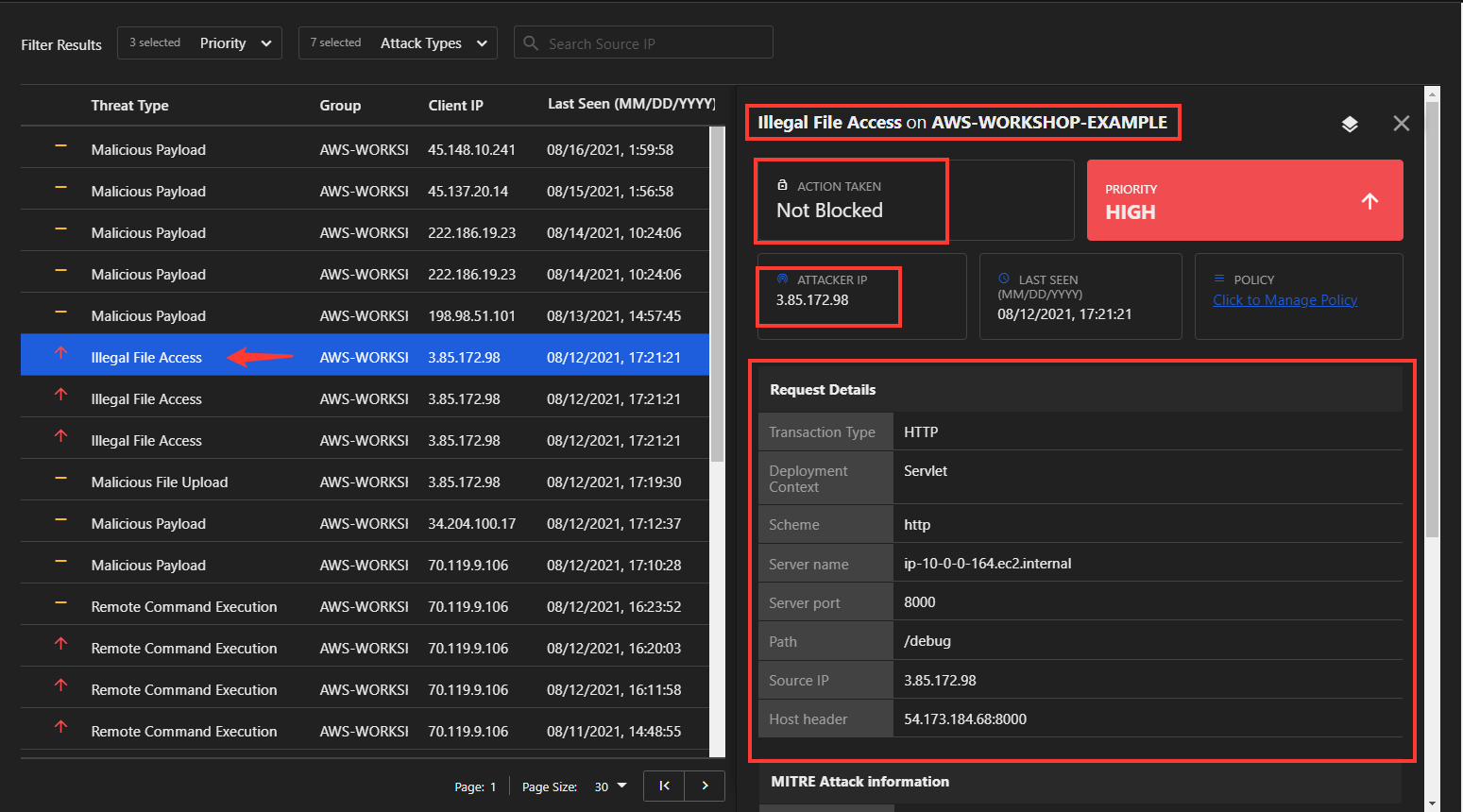1463x812 pixels.
Task: Sort by the Client IP column header
Action: point(455,106)
